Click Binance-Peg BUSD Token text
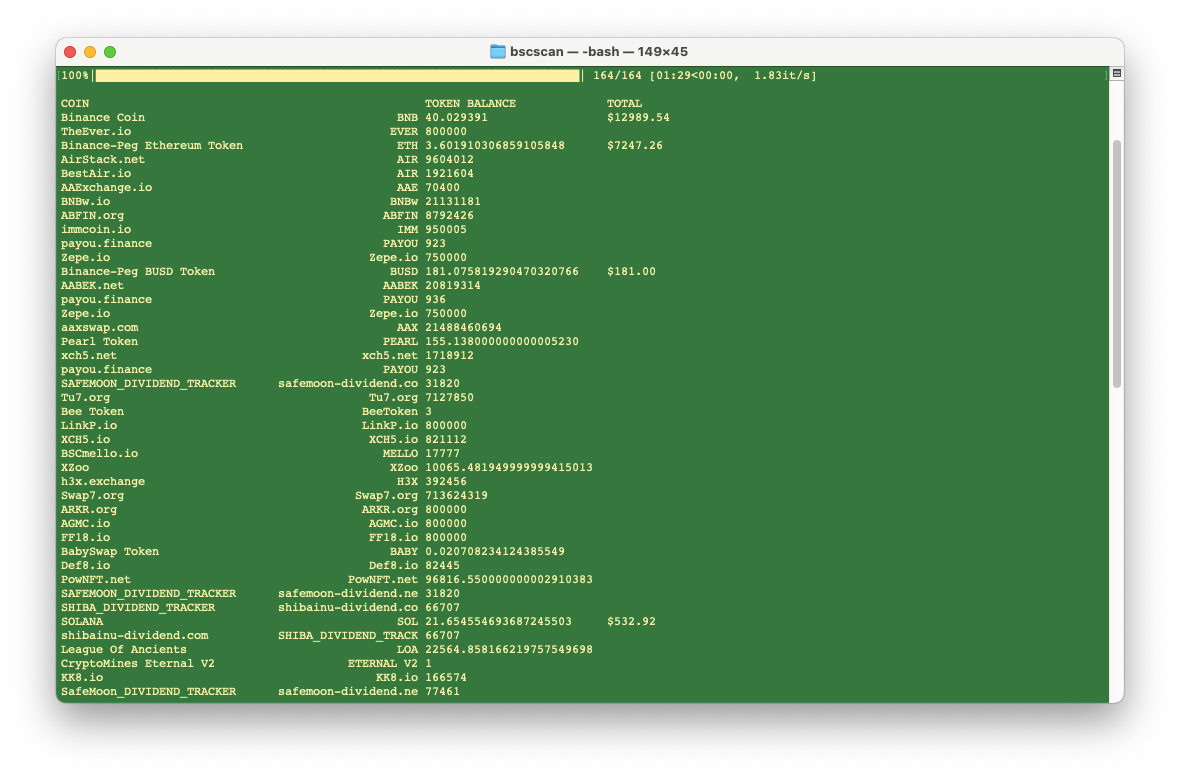This screenshot has height=777, width=1180. click(138, 272)
